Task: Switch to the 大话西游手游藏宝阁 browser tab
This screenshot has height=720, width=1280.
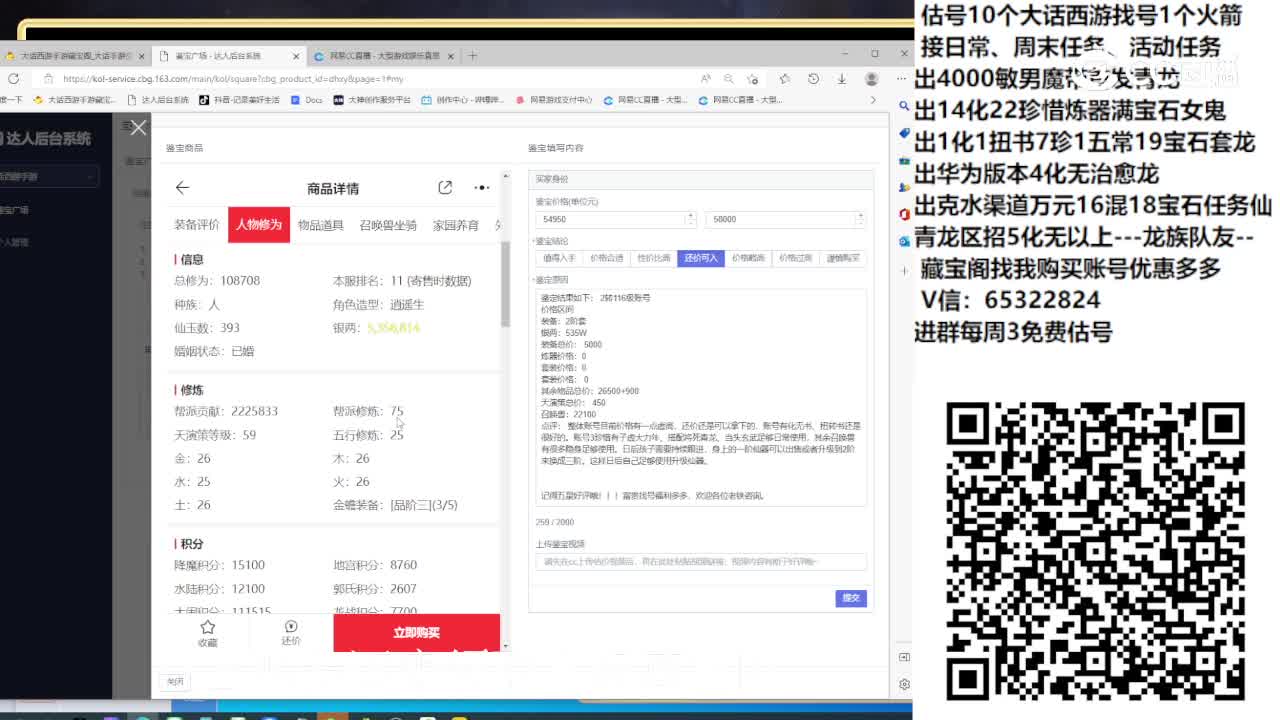Action: (76, 56)
